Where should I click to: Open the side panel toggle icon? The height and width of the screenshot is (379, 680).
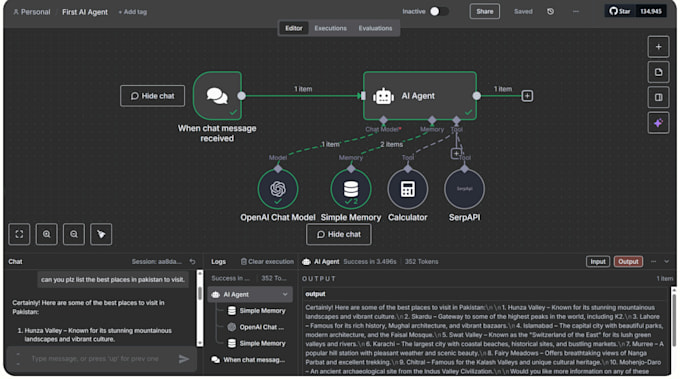658,97
